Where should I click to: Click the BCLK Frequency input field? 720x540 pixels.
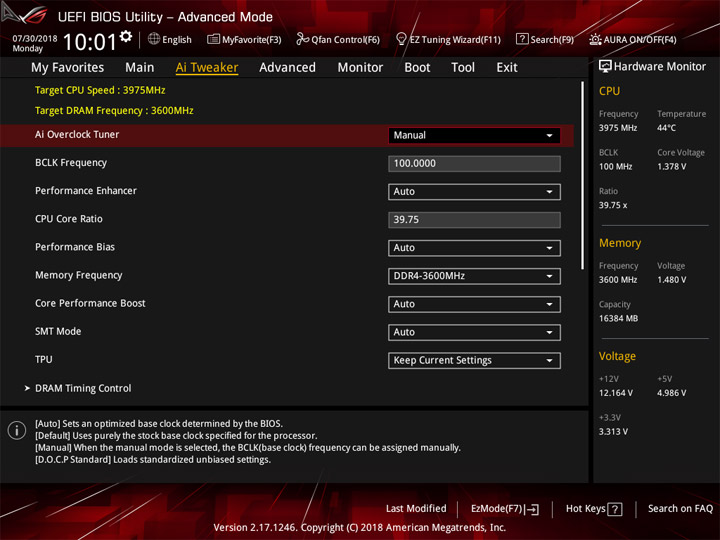pos(474,163)
